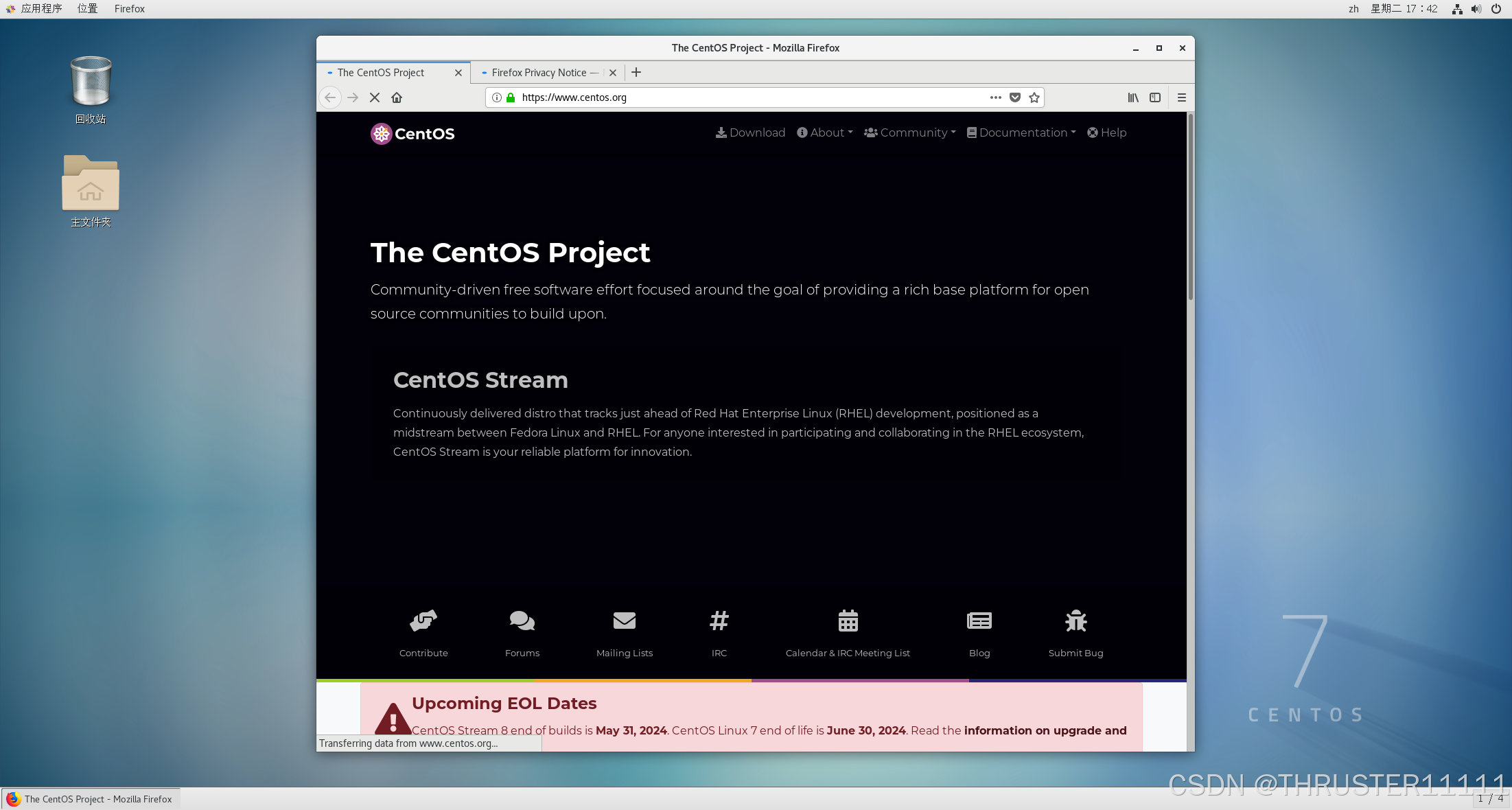
Task: Click the Download nav link
Action: pos(750,132)
